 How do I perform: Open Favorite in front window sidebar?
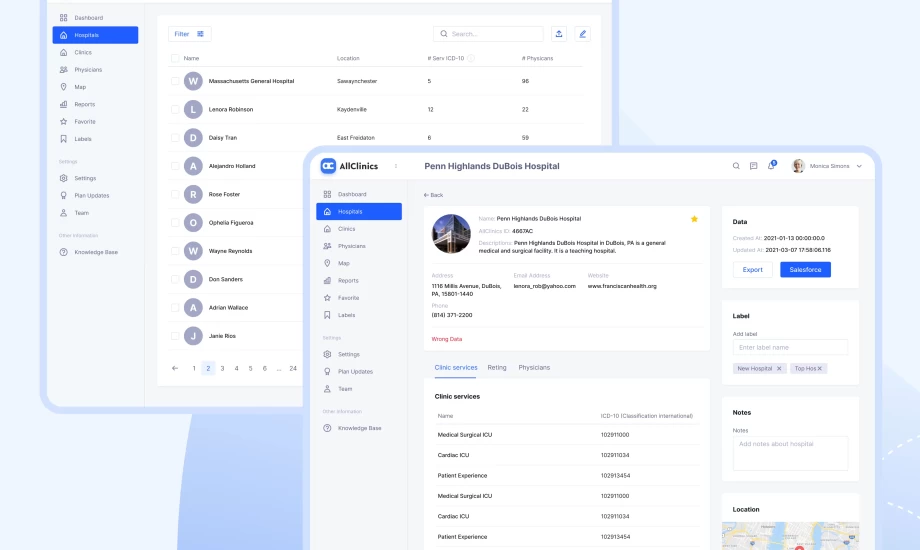(x=359, y=298)
